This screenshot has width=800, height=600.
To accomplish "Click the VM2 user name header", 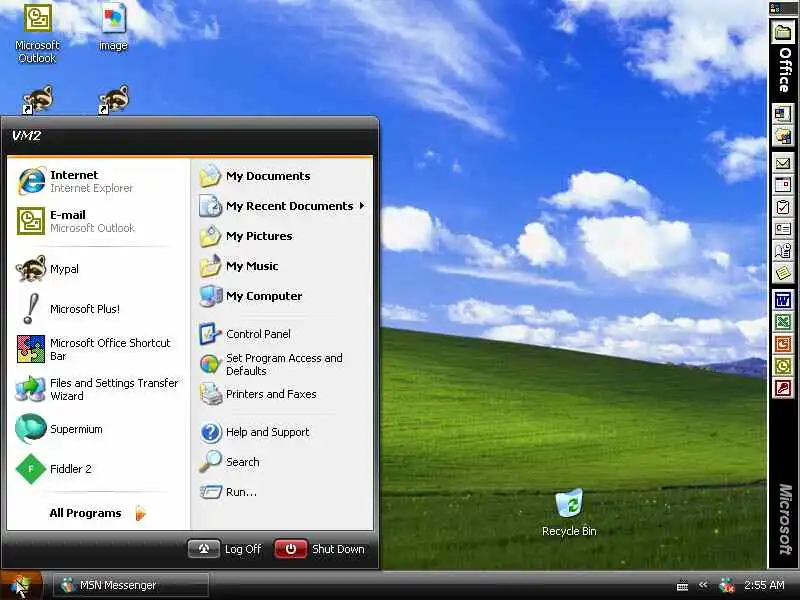I will pos(26,136).
